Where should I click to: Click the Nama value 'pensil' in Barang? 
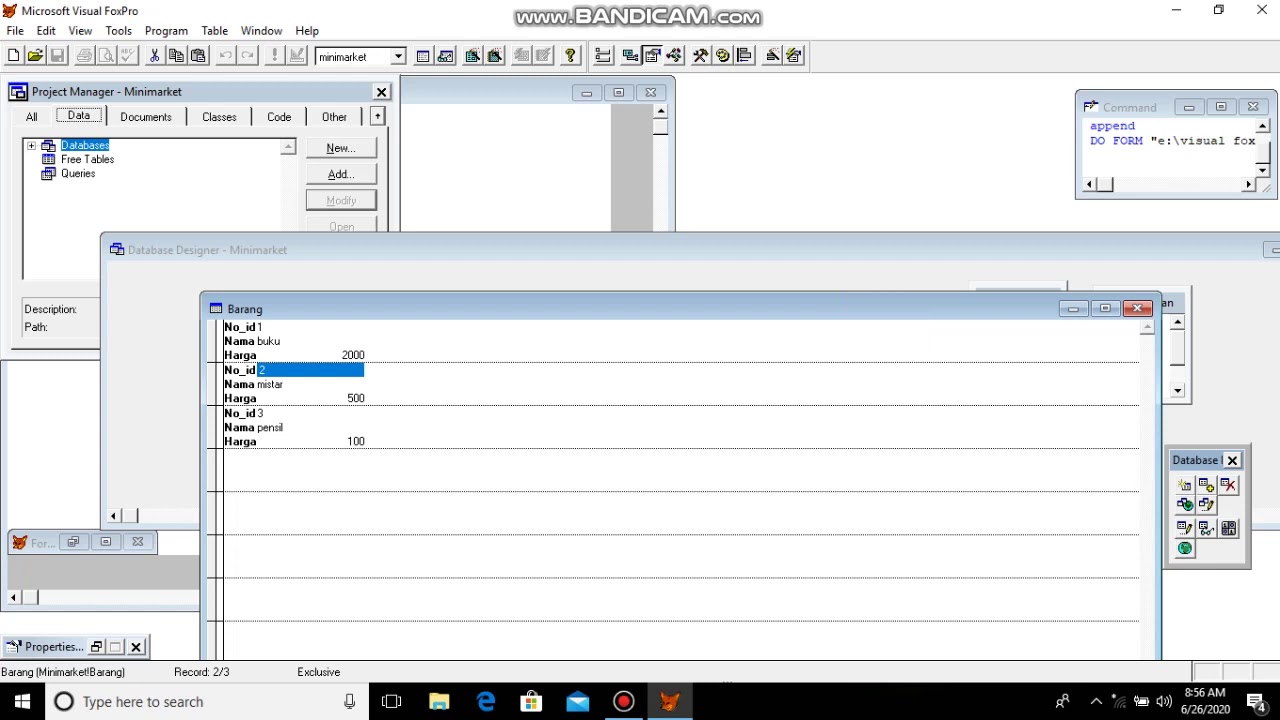coord(270,427)
